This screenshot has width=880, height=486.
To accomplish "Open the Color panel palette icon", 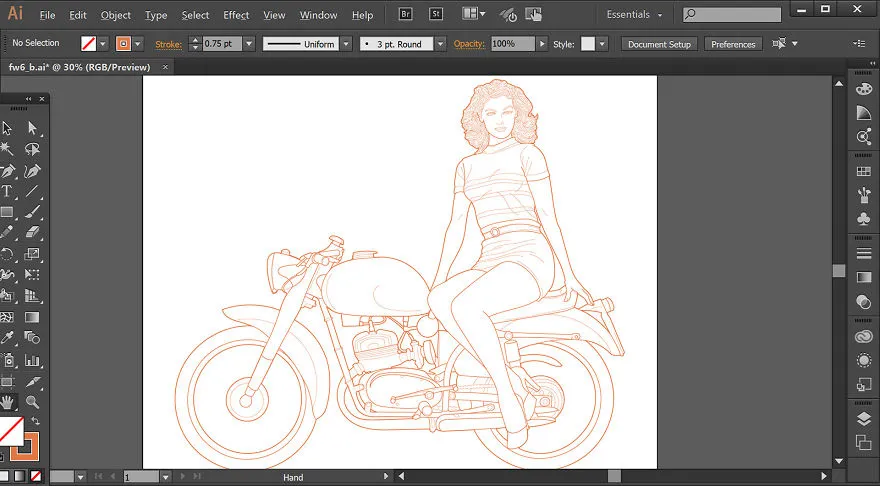I will tap(864, 89).
